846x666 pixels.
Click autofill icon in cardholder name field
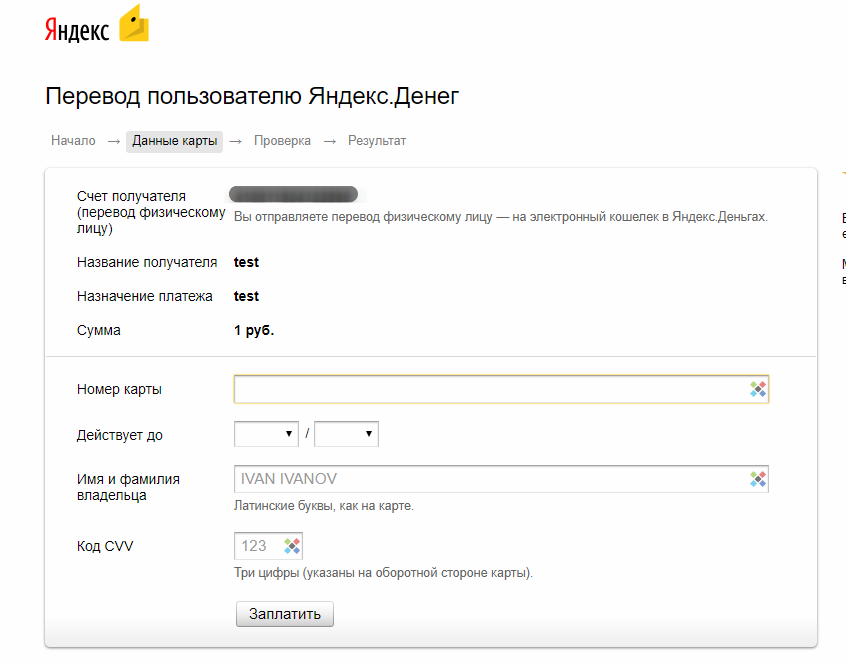758,479
